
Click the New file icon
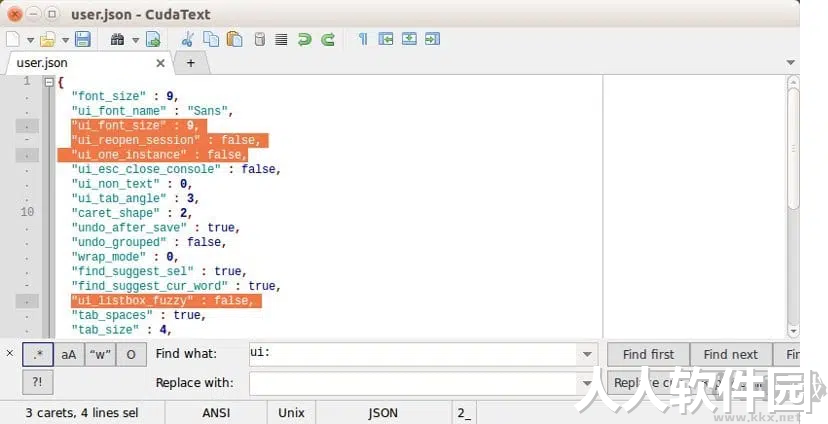[13, 39]
